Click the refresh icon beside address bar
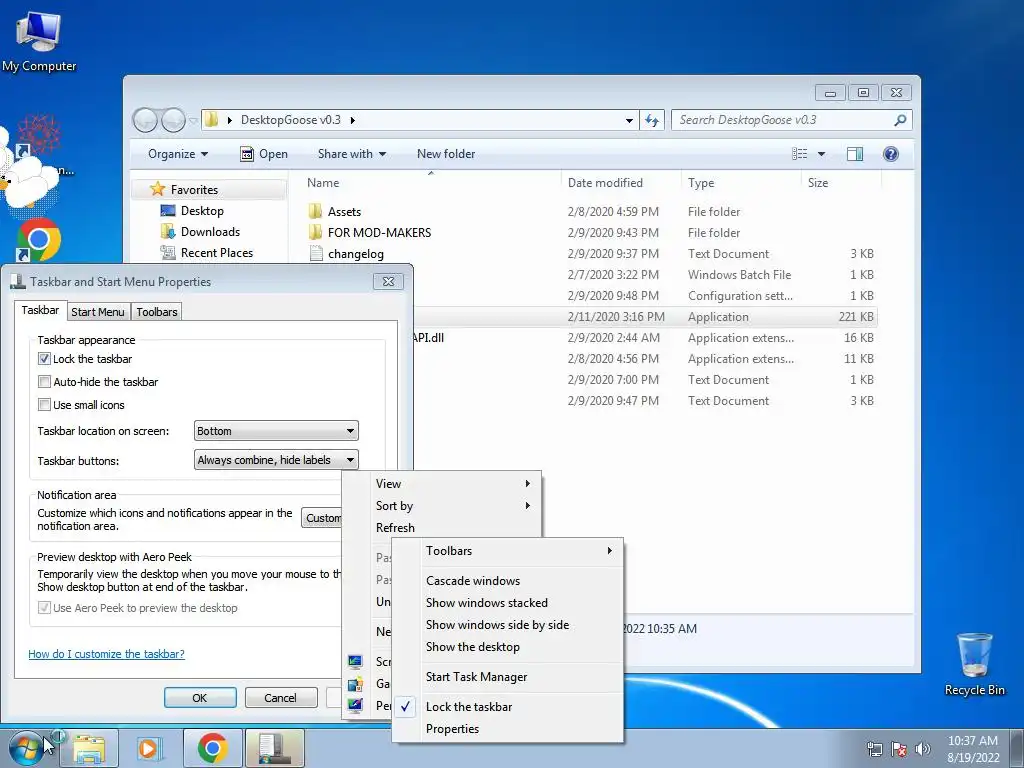 (x=652, y=120)
